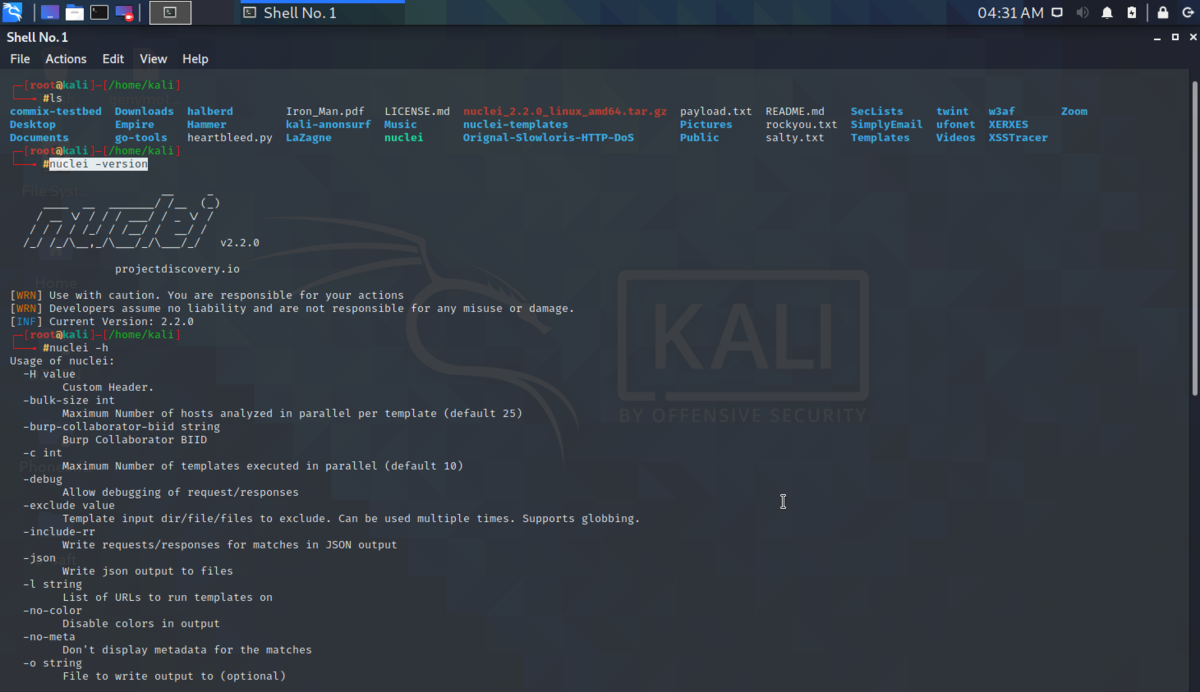Image resolution: width=1200 pixels, height=692 pixels.
Task: Switch to the Shell No. 1 taskbar window
Action: pos(323,13)
